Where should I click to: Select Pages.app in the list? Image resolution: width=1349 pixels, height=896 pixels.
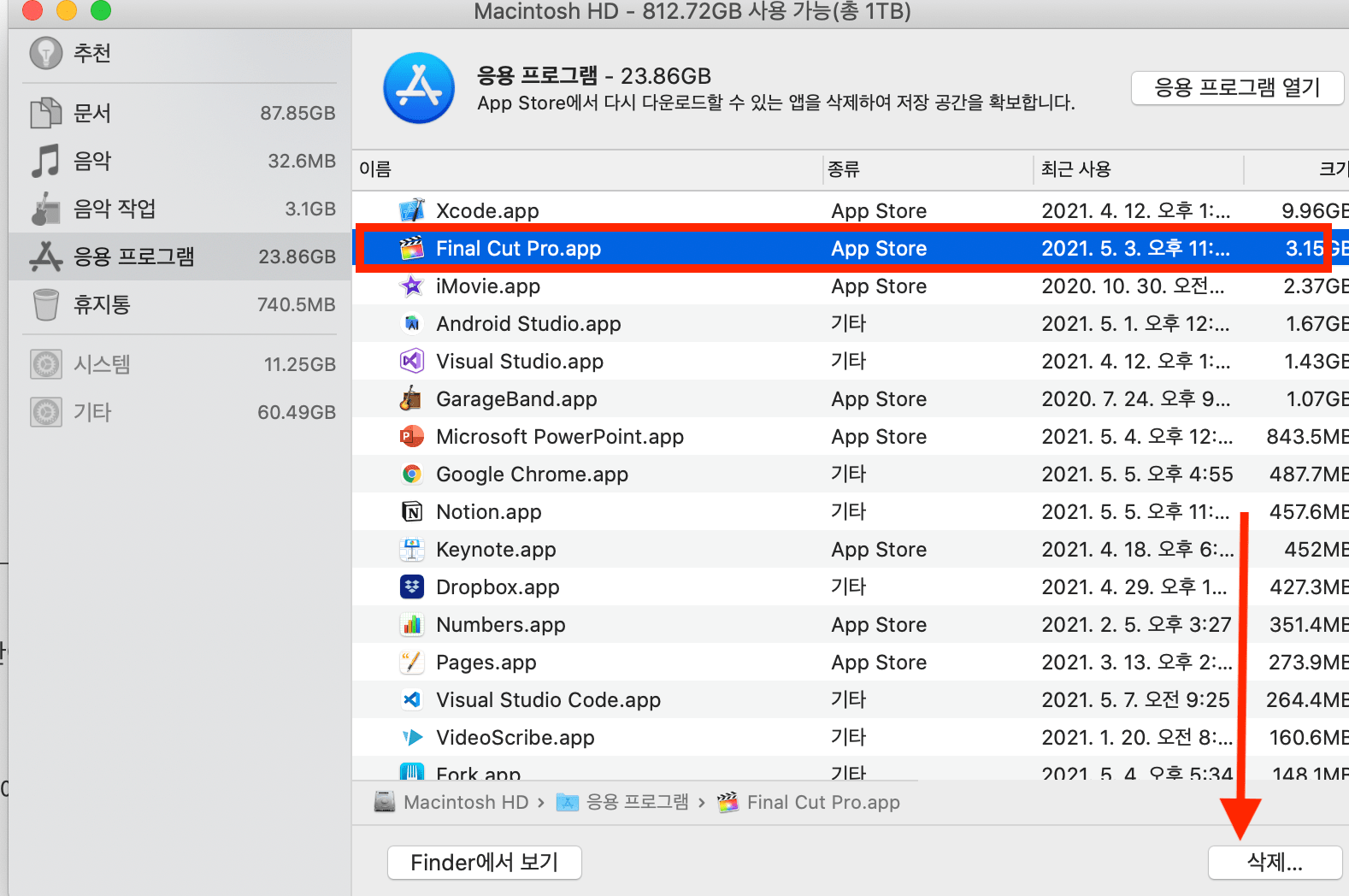tap(486, 662)
